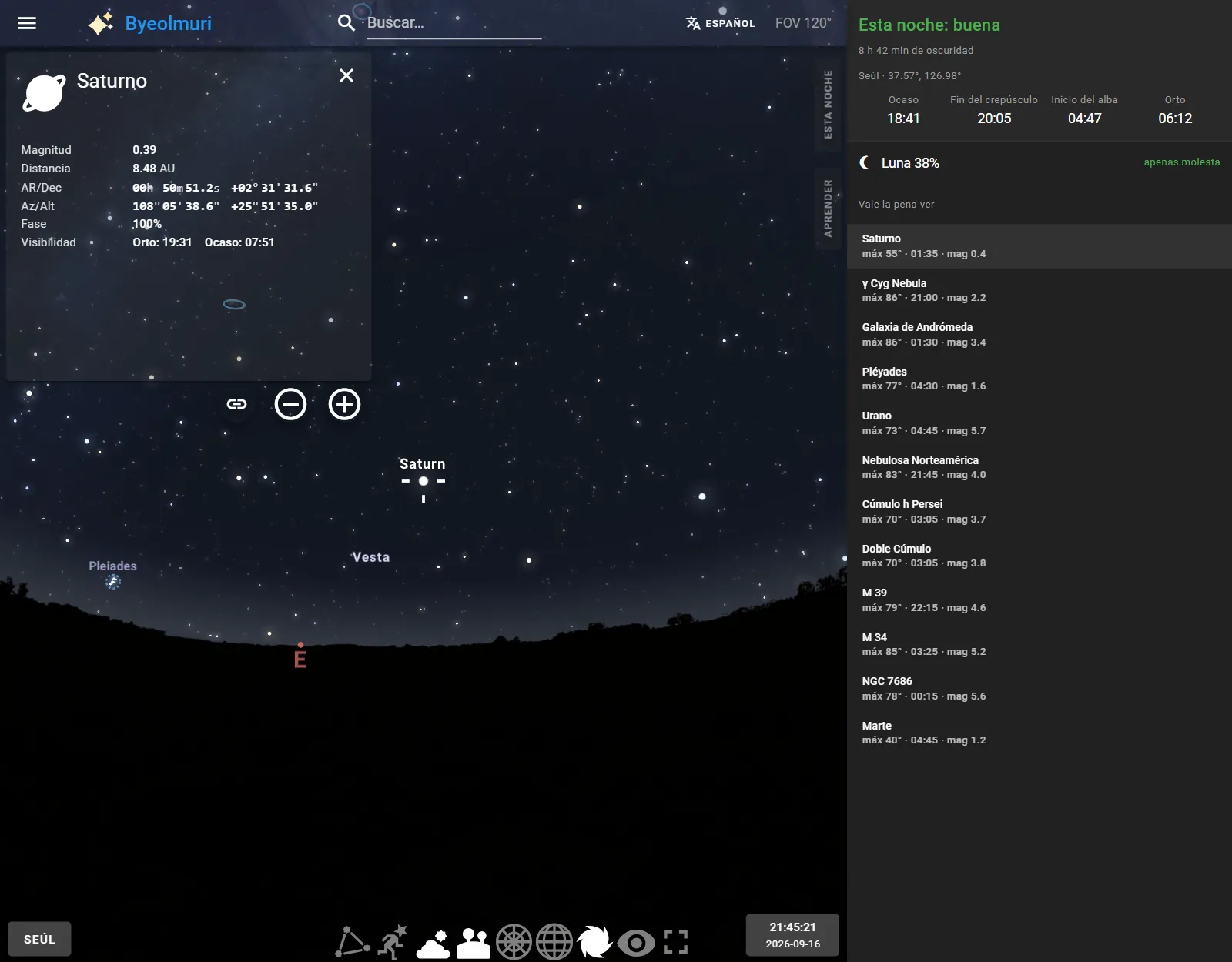1232x962 pixels.
Task: Open the ESPAÑOL language selector
Action: pyautogui.click(x=720, y=23)
